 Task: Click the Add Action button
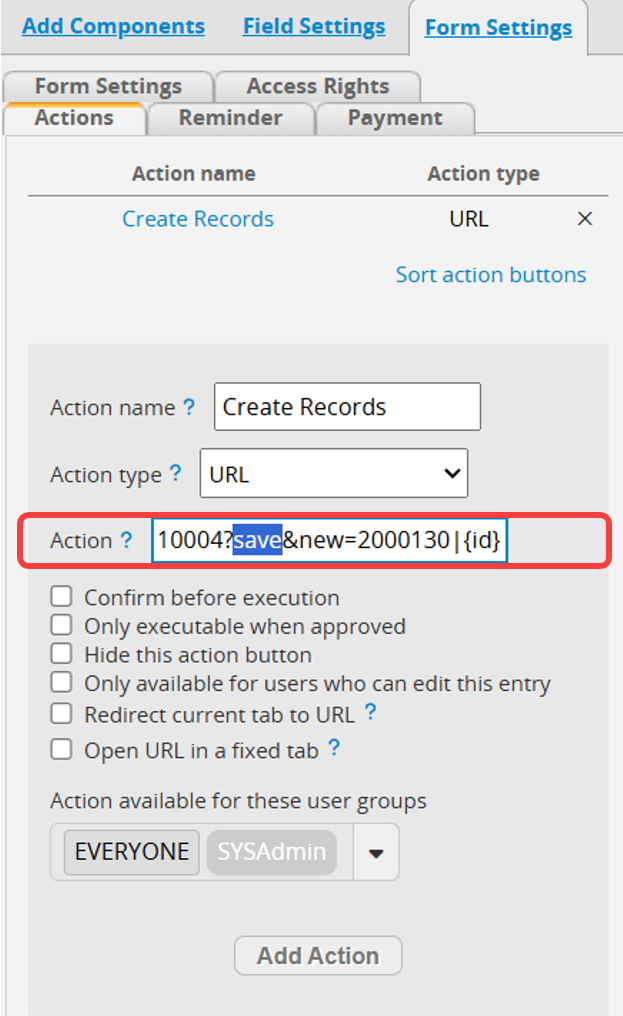[x=318, y=956]
